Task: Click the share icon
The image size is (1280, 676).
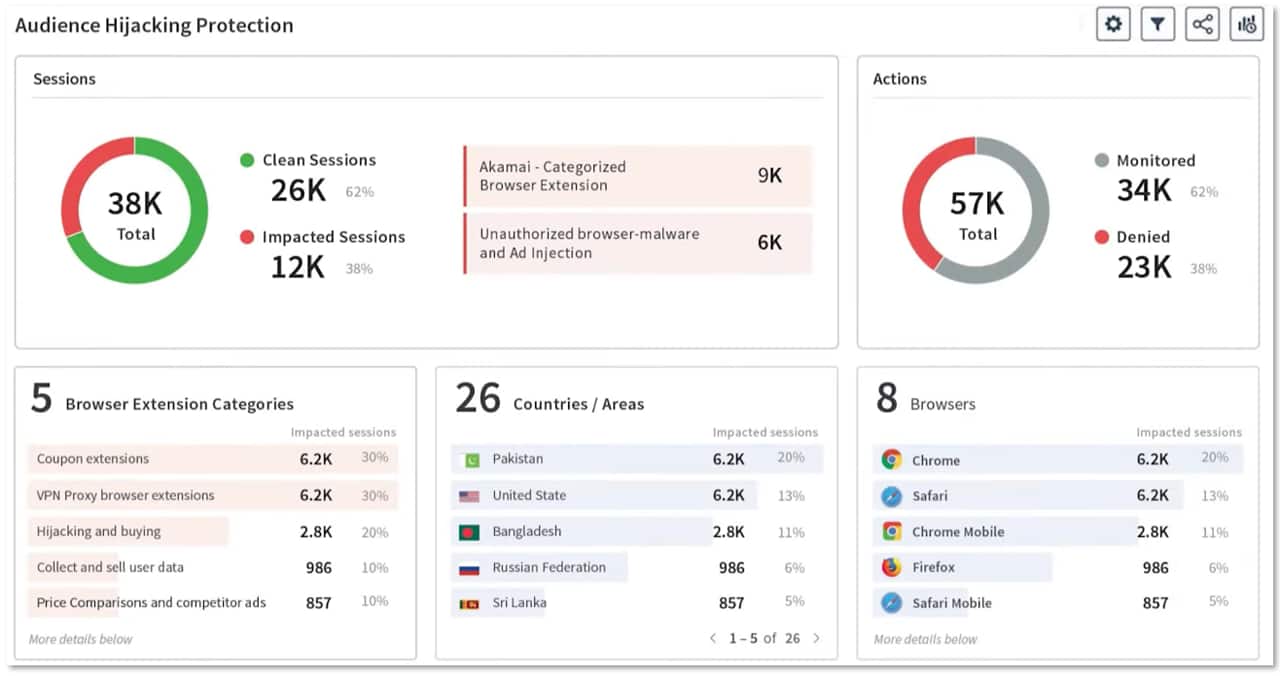Action: pos(1202,25)
